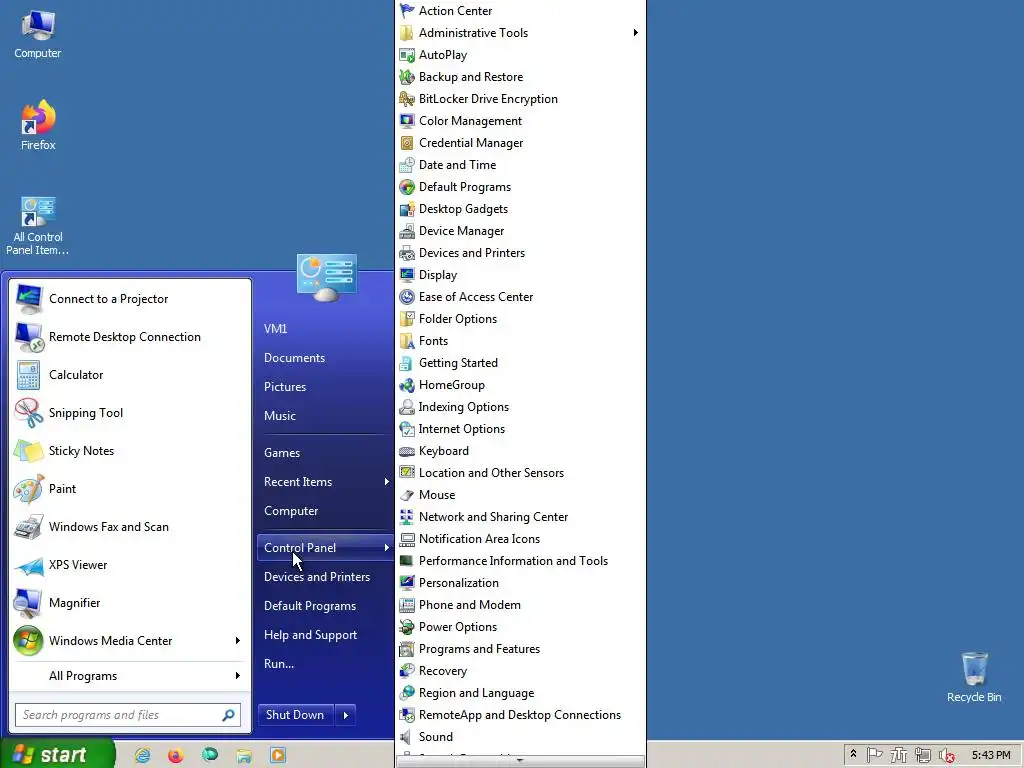Screen dimensions: 1024x768
Task: Open Date and Time icon
Action: (x=407, y=165)
